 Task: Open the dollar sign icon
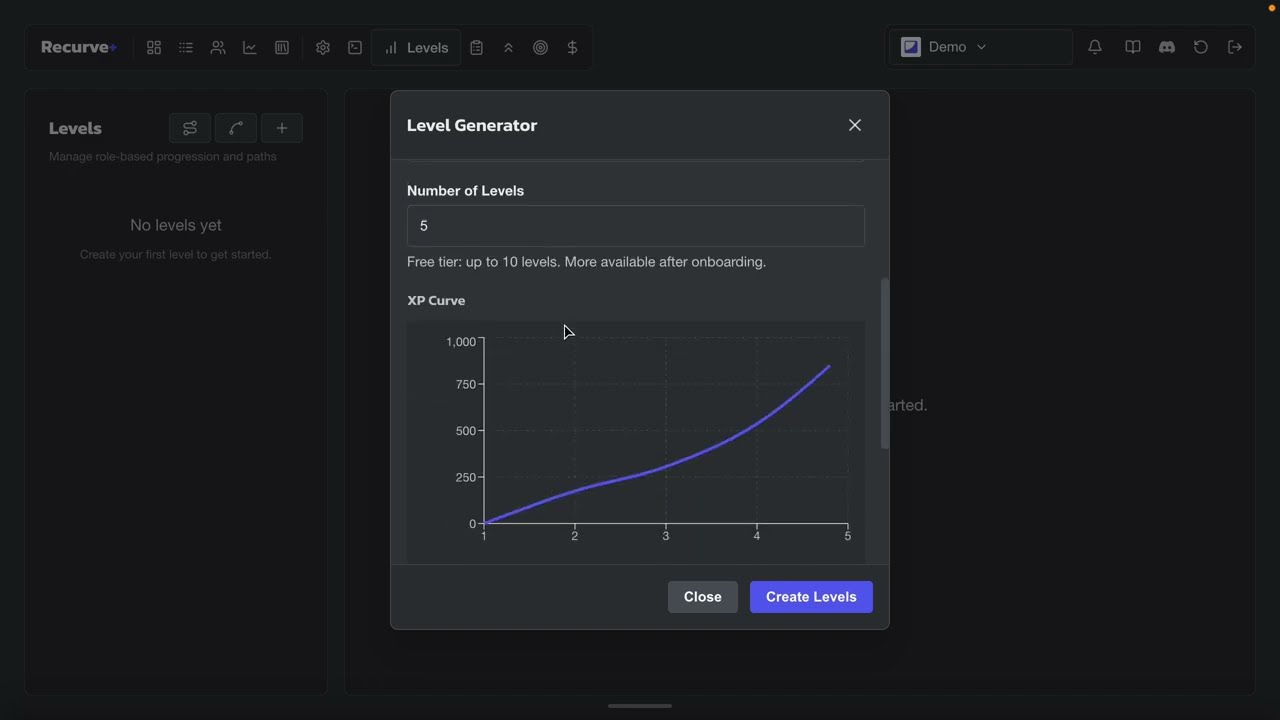[572, 47]
